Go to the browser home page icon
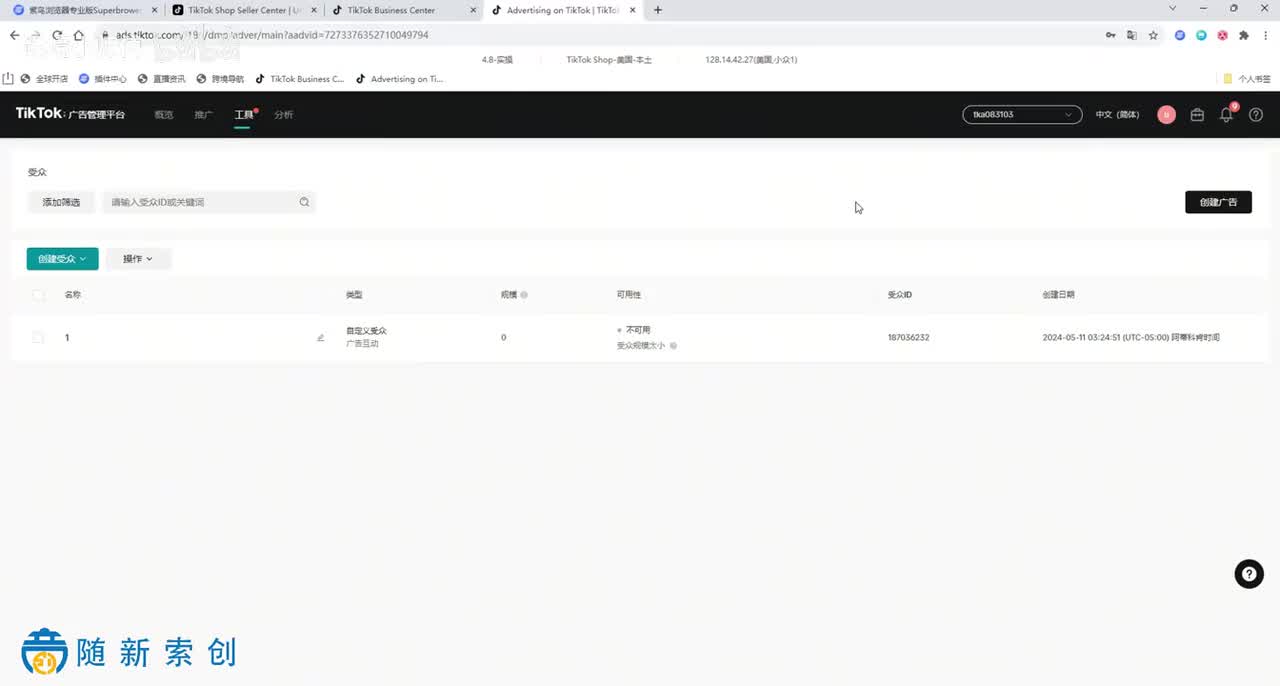 point(78,35)
